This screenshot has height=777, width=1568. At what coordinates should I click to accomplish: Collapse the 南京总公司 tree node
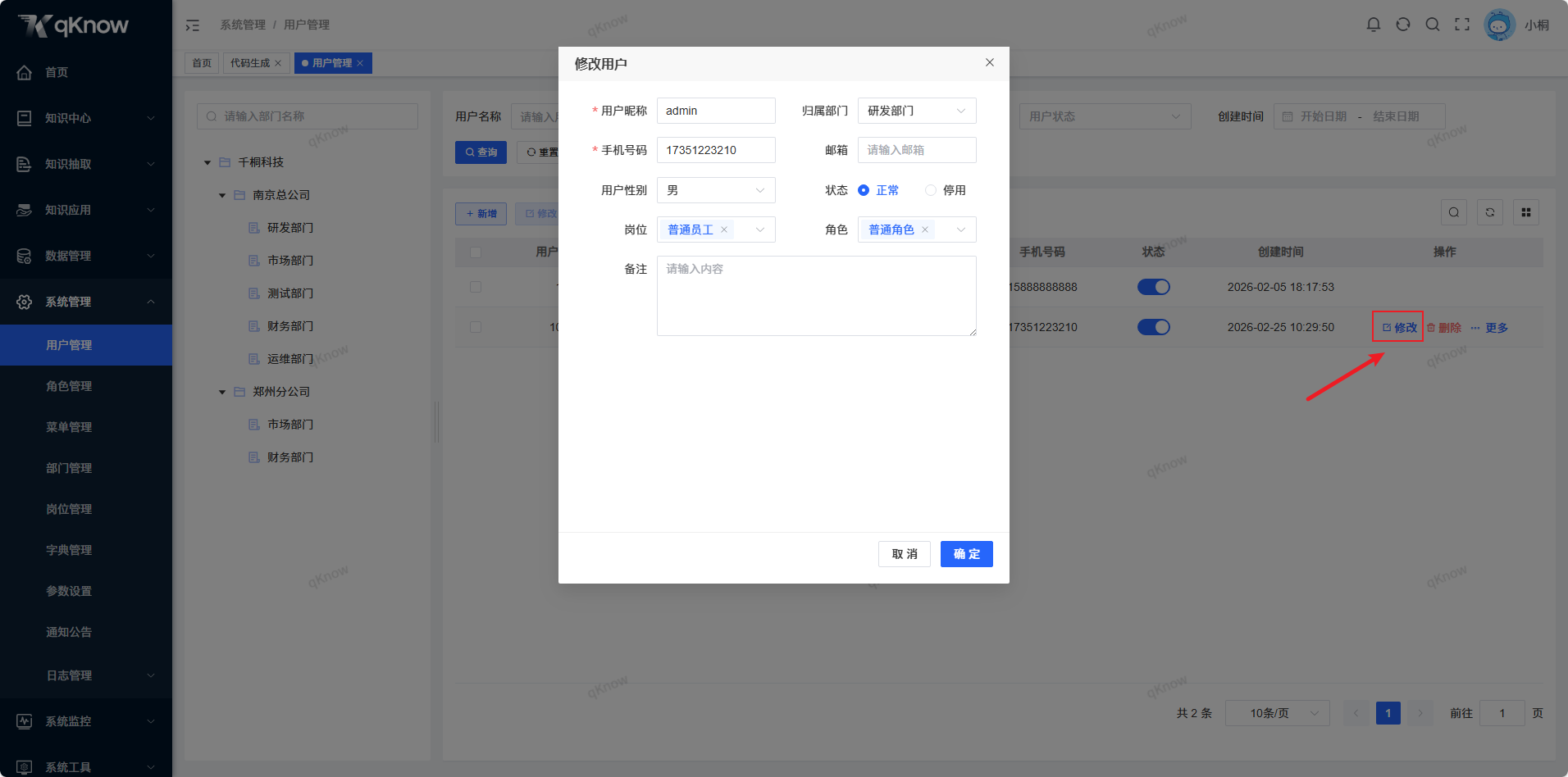(x=222, y=195)
